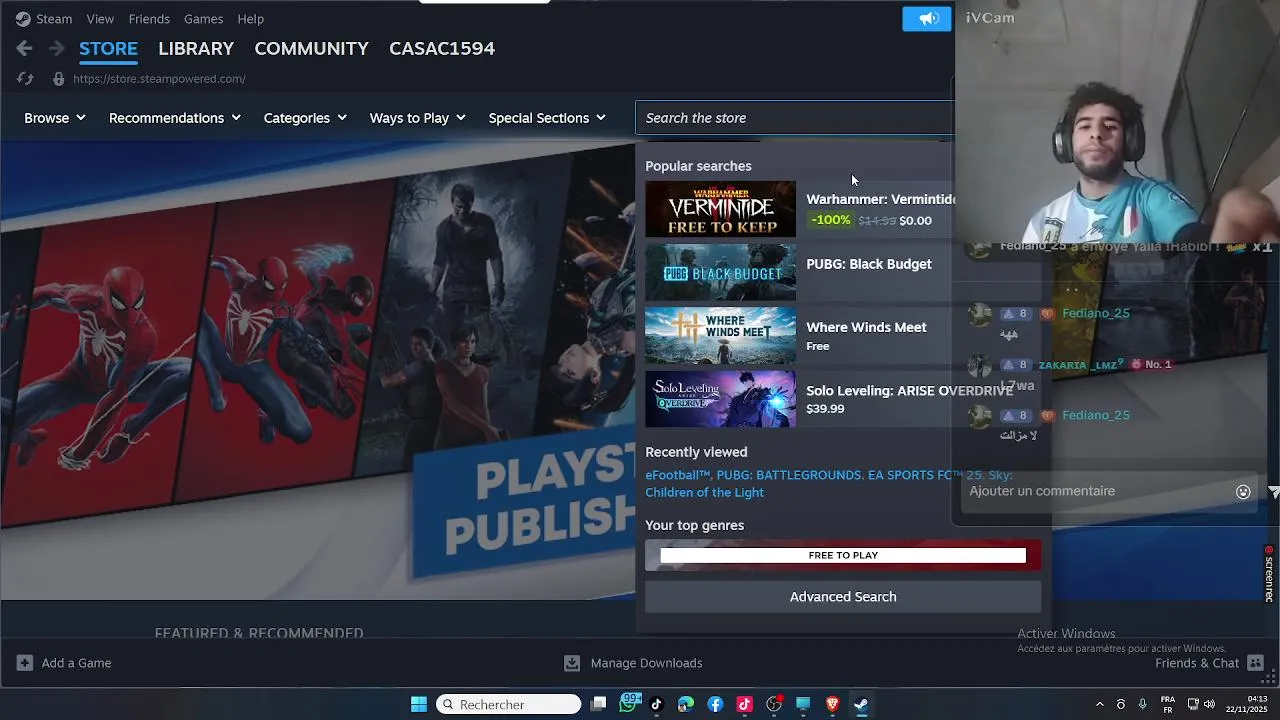Image resolution: width=1280 pixels, height=720 pixels.
Task: Open the CASAC1594 profile tab
Action: [442, 48]
